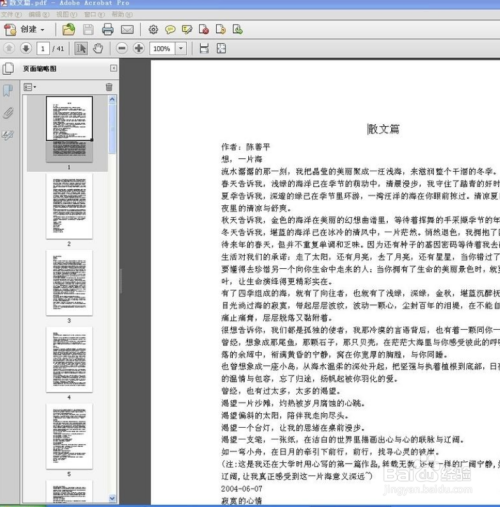Add a sticky note comment bubble
Image resolution: width=500 pixels, height=507 pixels.
click(x=170, y=30)
